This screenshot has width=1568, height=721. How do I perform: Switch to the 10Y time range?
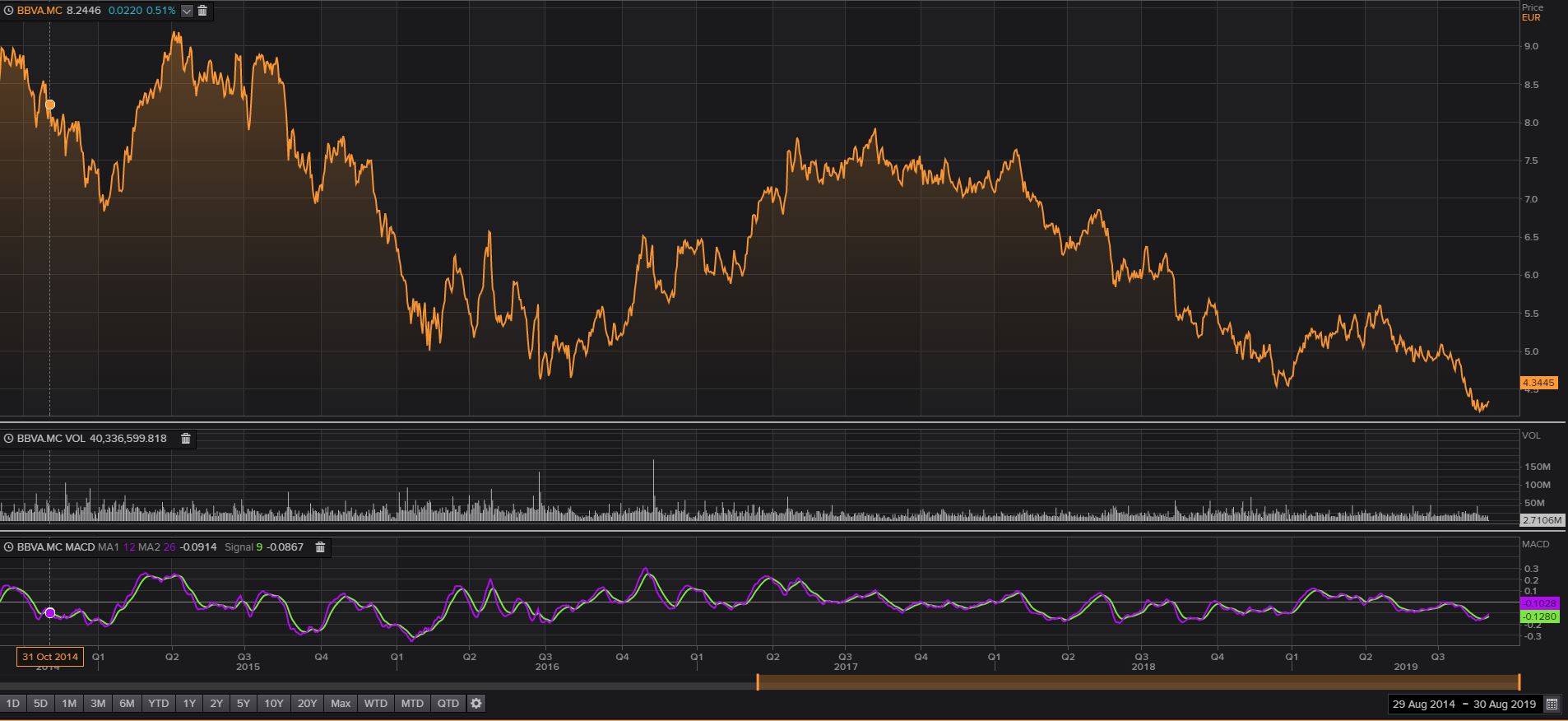pyautogui.click(x=273, y=704)
